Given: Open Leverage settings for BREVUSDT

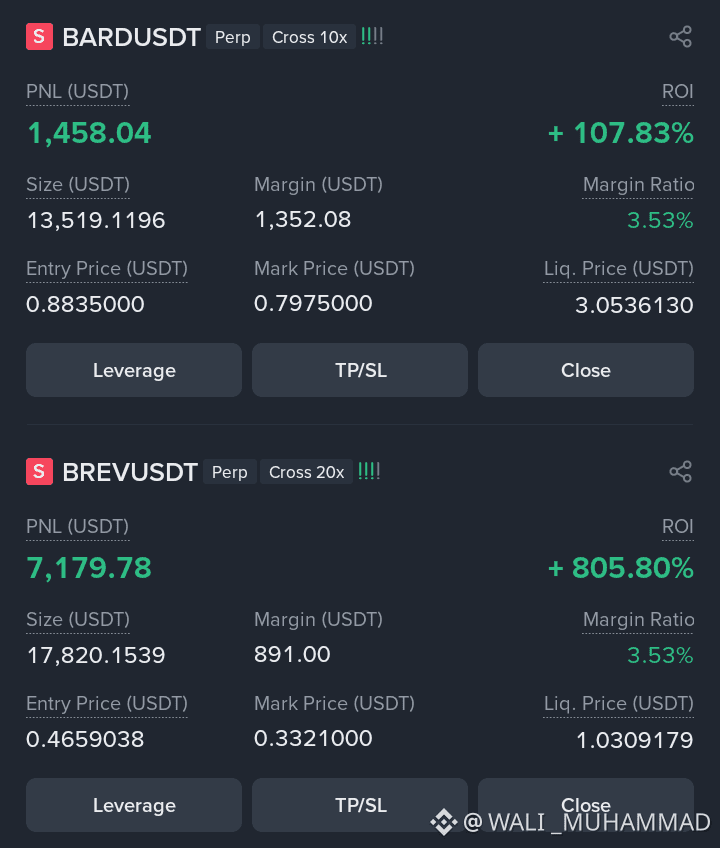Looking at the screenshot, I should tap(134, 805).
